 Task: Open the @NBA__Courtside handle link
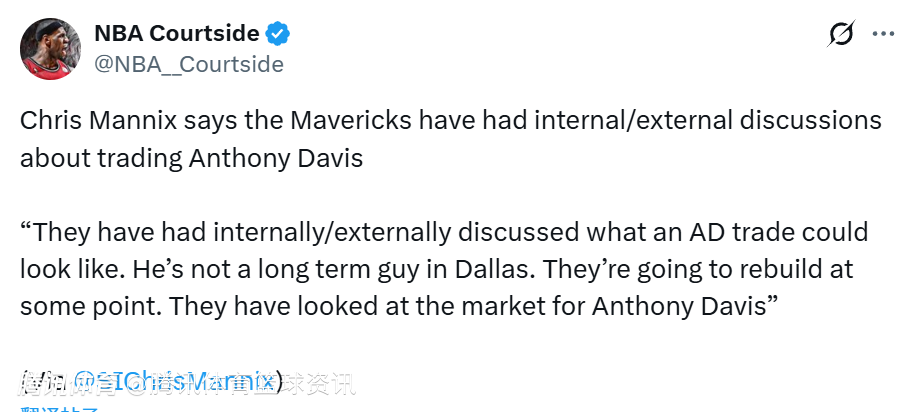pos(188,64)
